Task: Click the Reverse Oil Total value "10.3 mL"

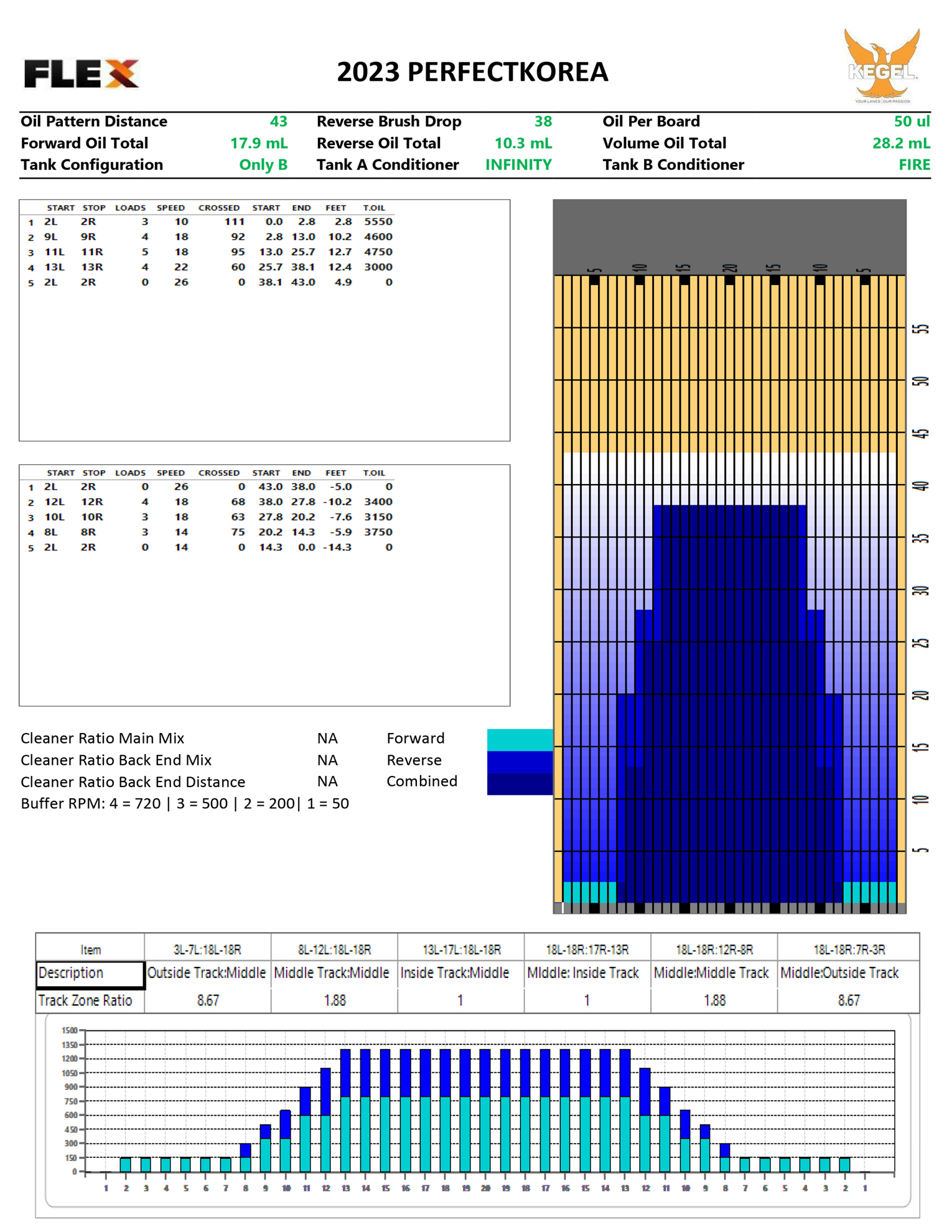Action: tap(523, 143)
